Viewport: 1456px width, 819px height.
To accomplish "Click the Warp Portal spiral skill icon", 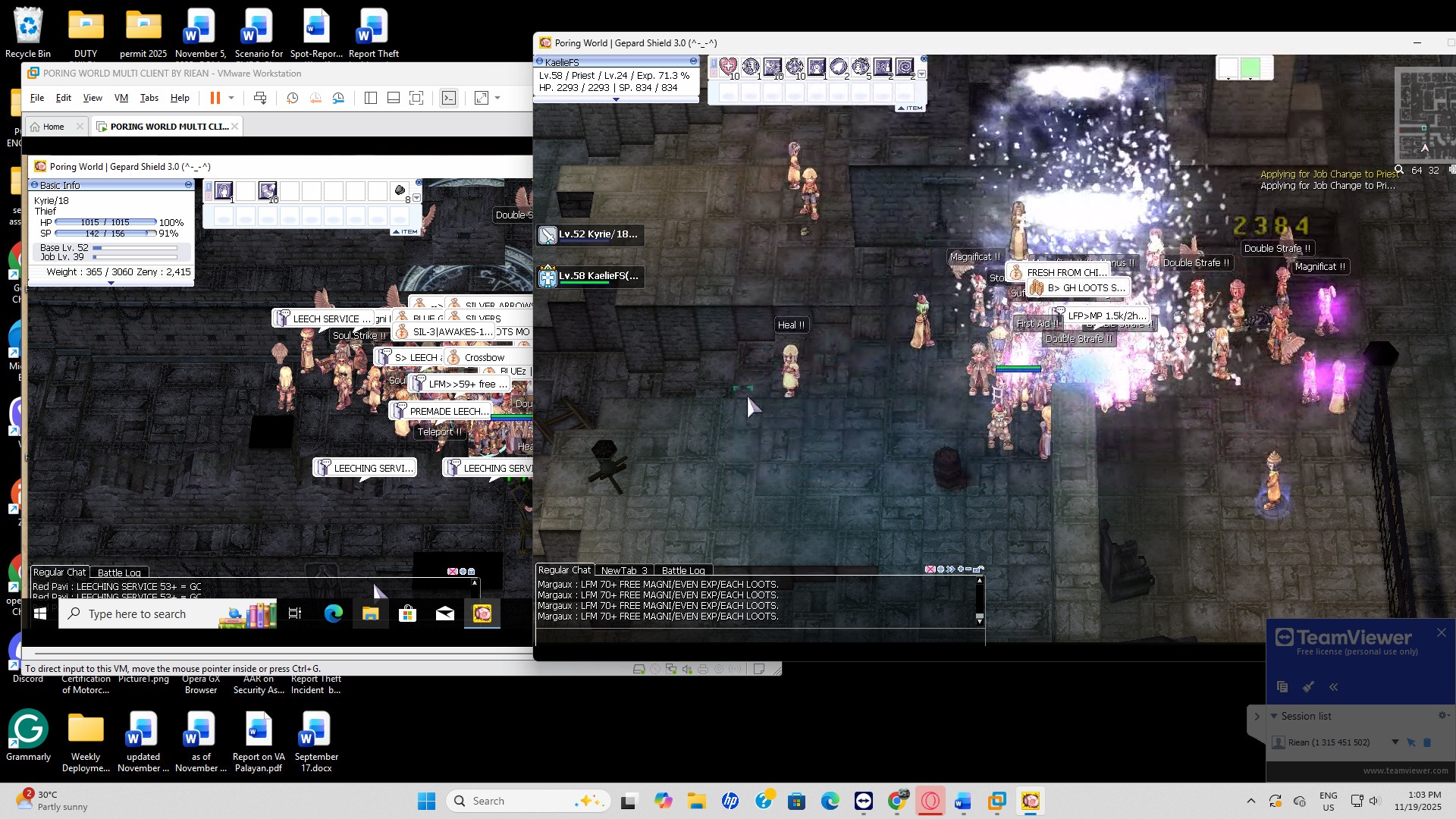I will tap(904, 67).
